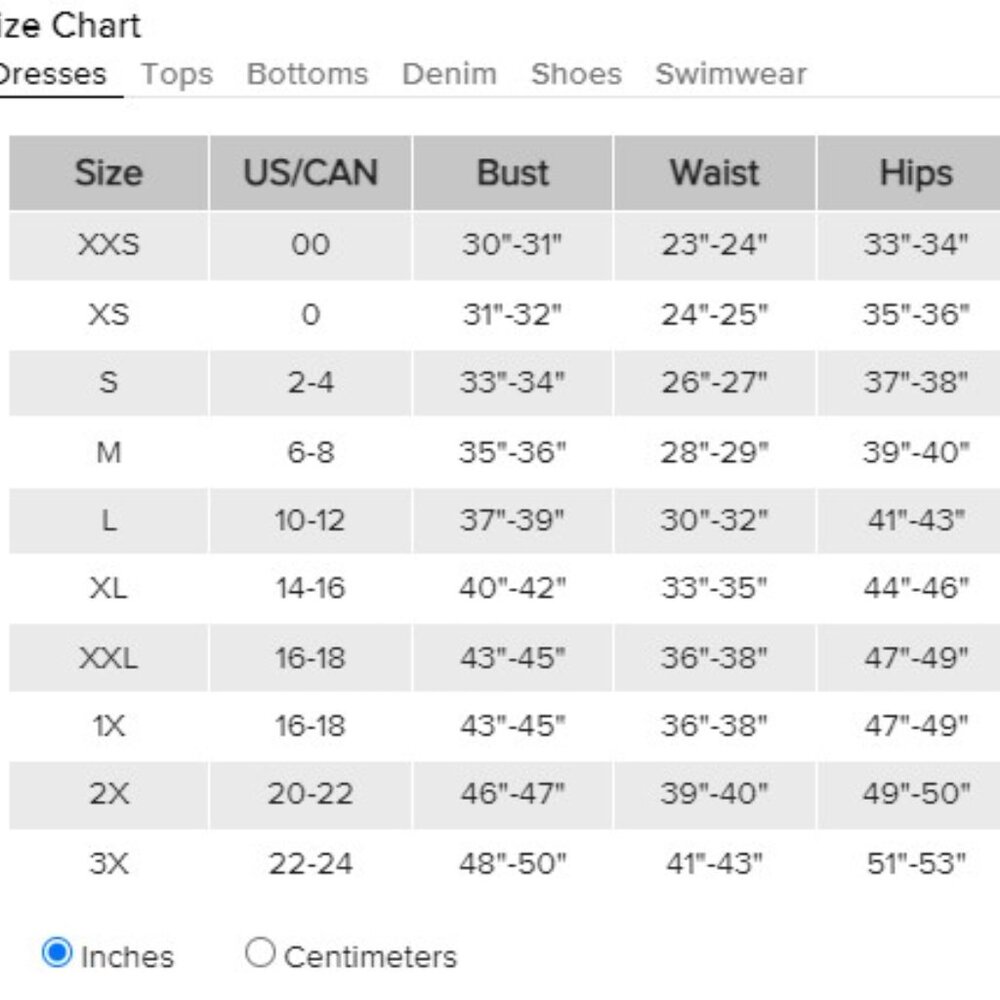This screenshot has height=1000, width=1000.
Task: Select the XXS size row label
Action: (108, 245)
